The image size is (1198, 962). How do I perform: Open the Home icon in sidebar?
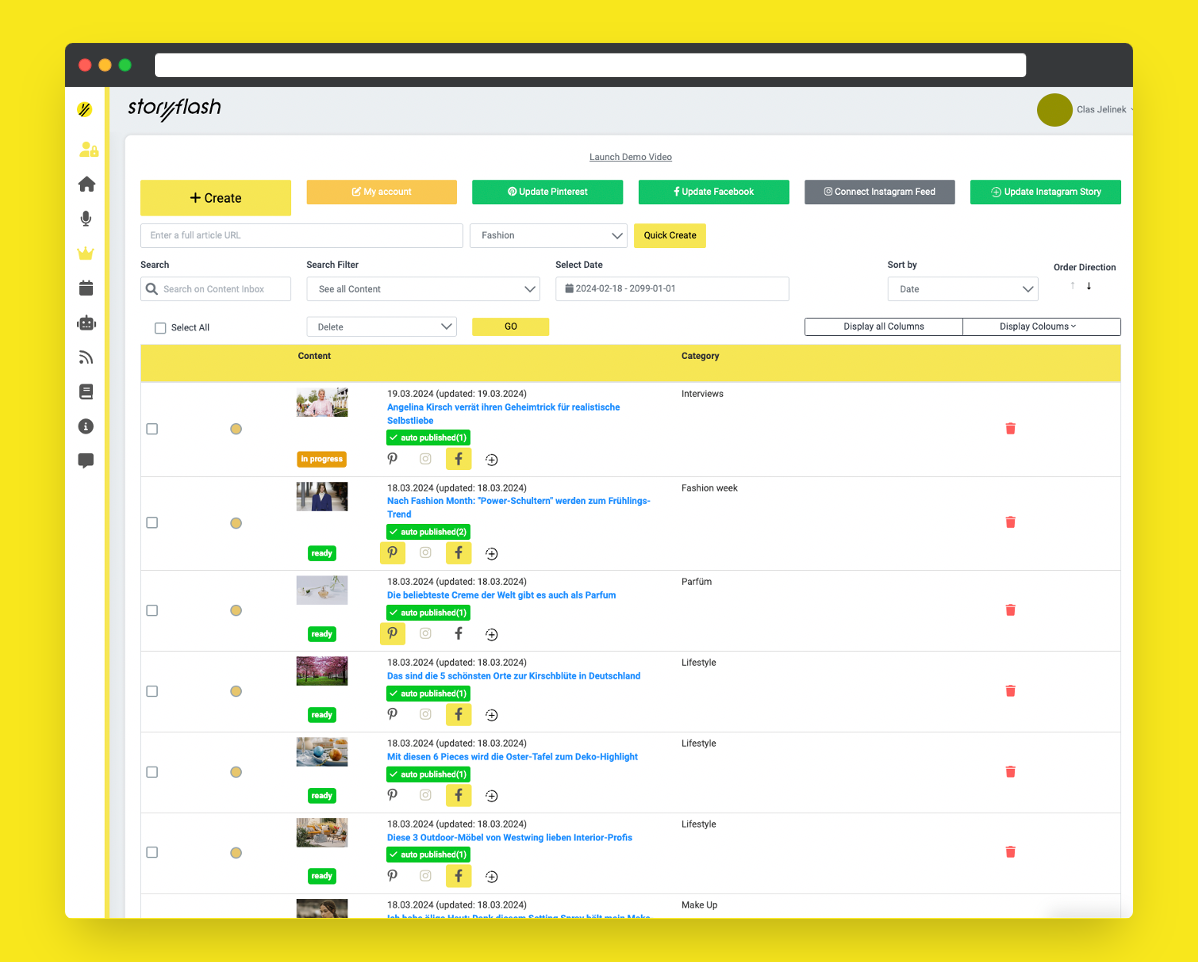click(x=86, y=184)
